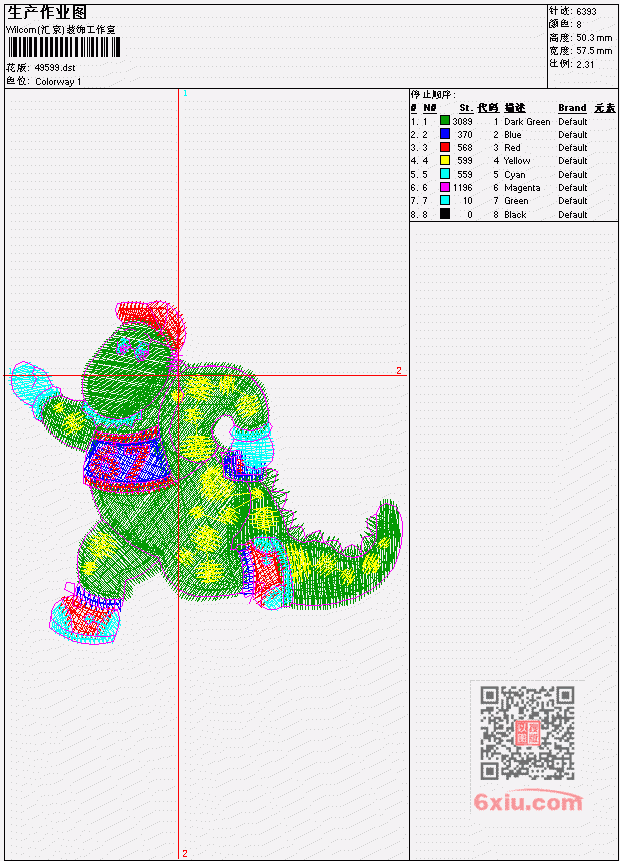Select stitch count '599' in the Yellow row

pos(465,161)
